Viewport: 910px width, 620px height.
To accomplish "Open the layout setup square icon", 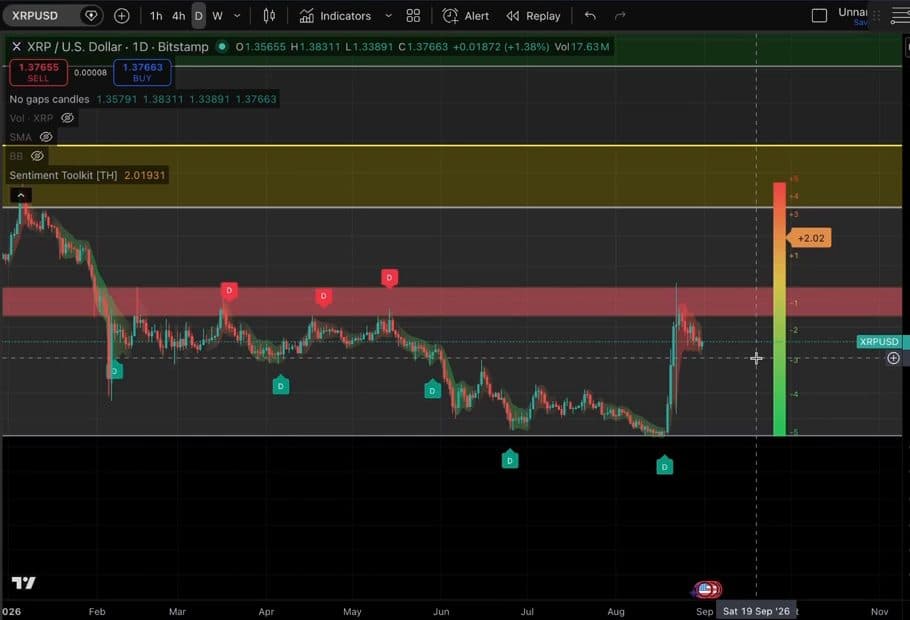I will (819, 16).
